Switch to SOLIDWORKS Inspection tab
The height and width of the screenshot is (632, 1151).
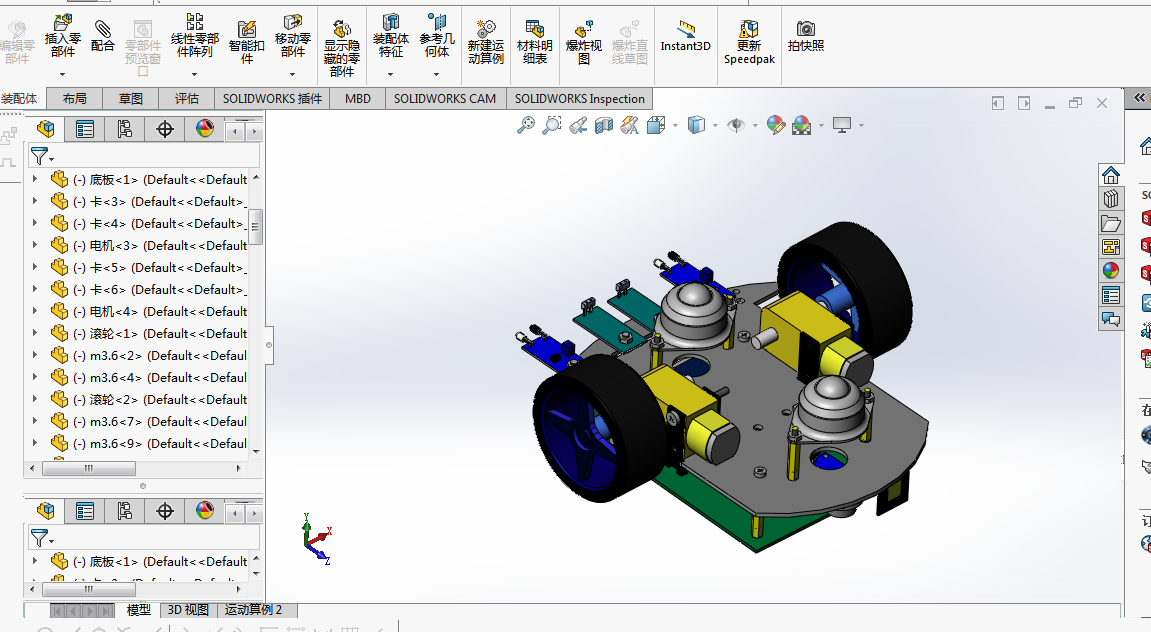click(x=579, y=98)
